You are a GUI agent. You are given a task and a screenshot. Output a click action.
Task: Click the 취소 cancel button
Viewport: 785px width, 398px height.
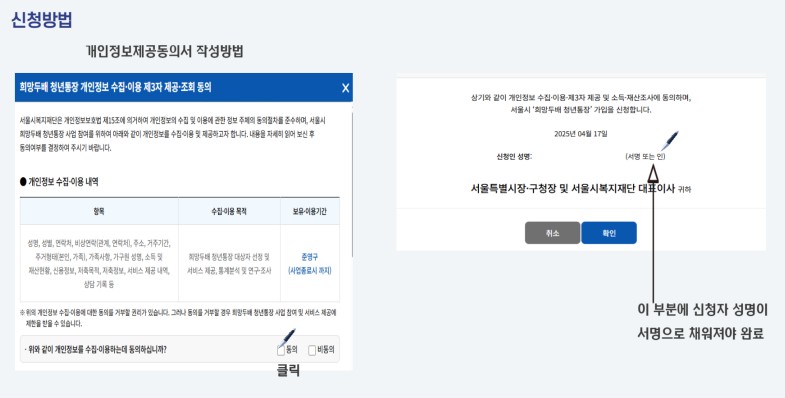click(552, 233)
